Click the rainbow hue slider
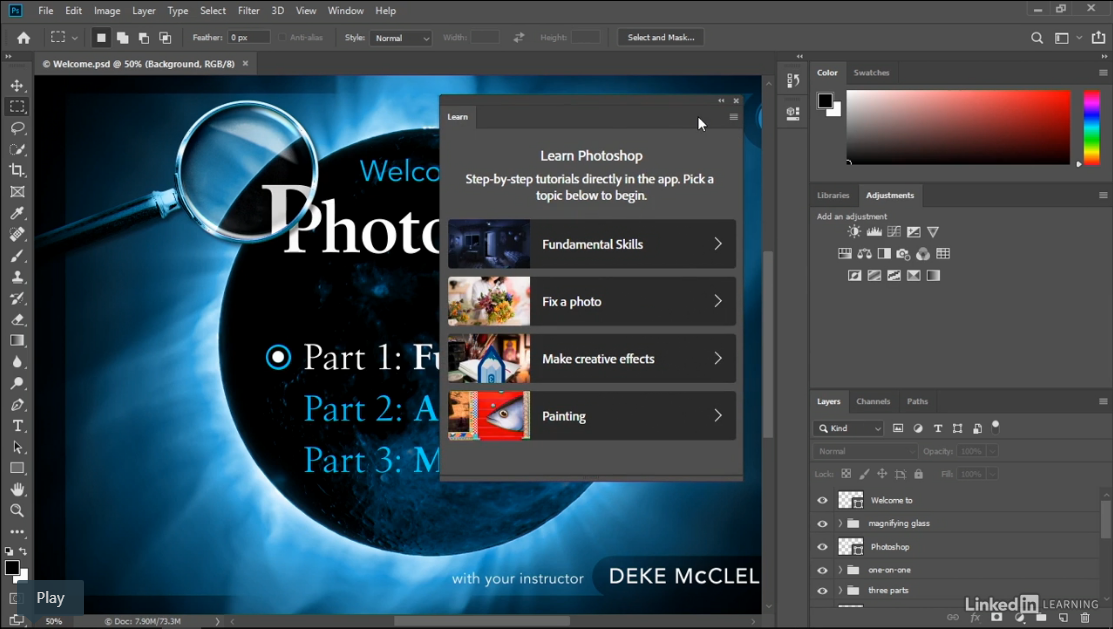The width and height of the screenshot is (1113, 629). click(x=1092, y=127)
